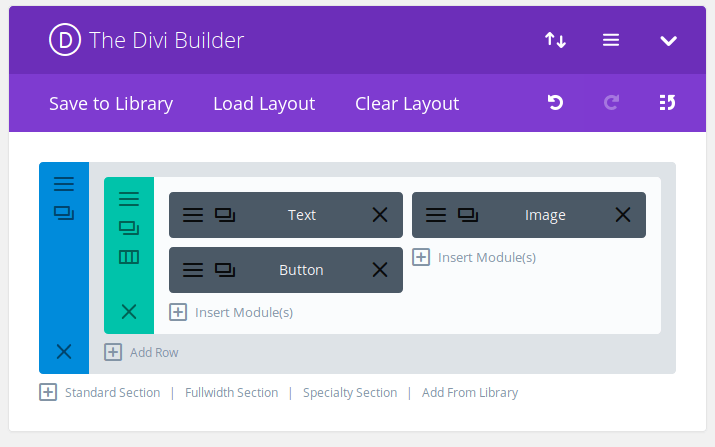Add a new row

(141, 353)
